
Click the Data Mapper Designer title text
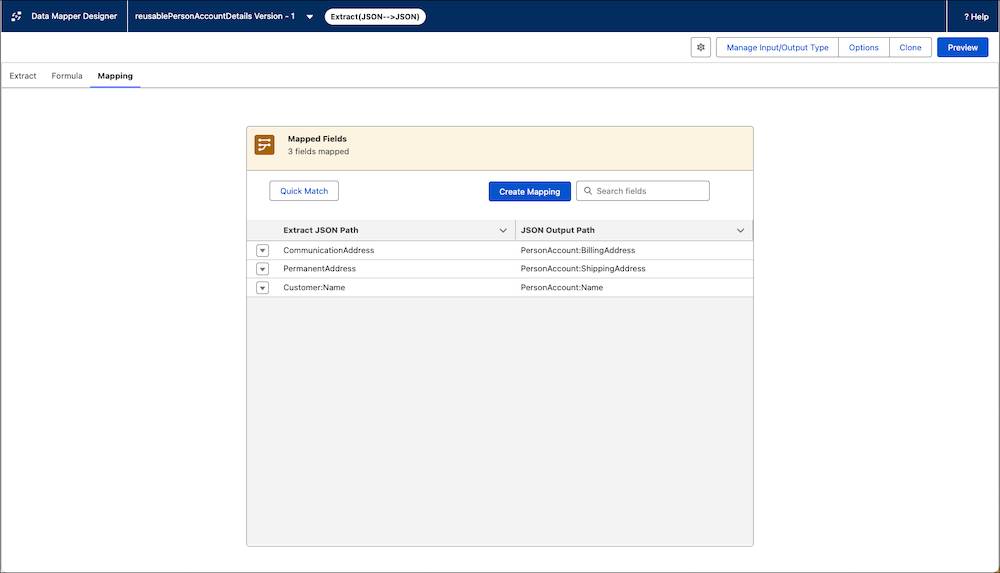coord(74,16)
